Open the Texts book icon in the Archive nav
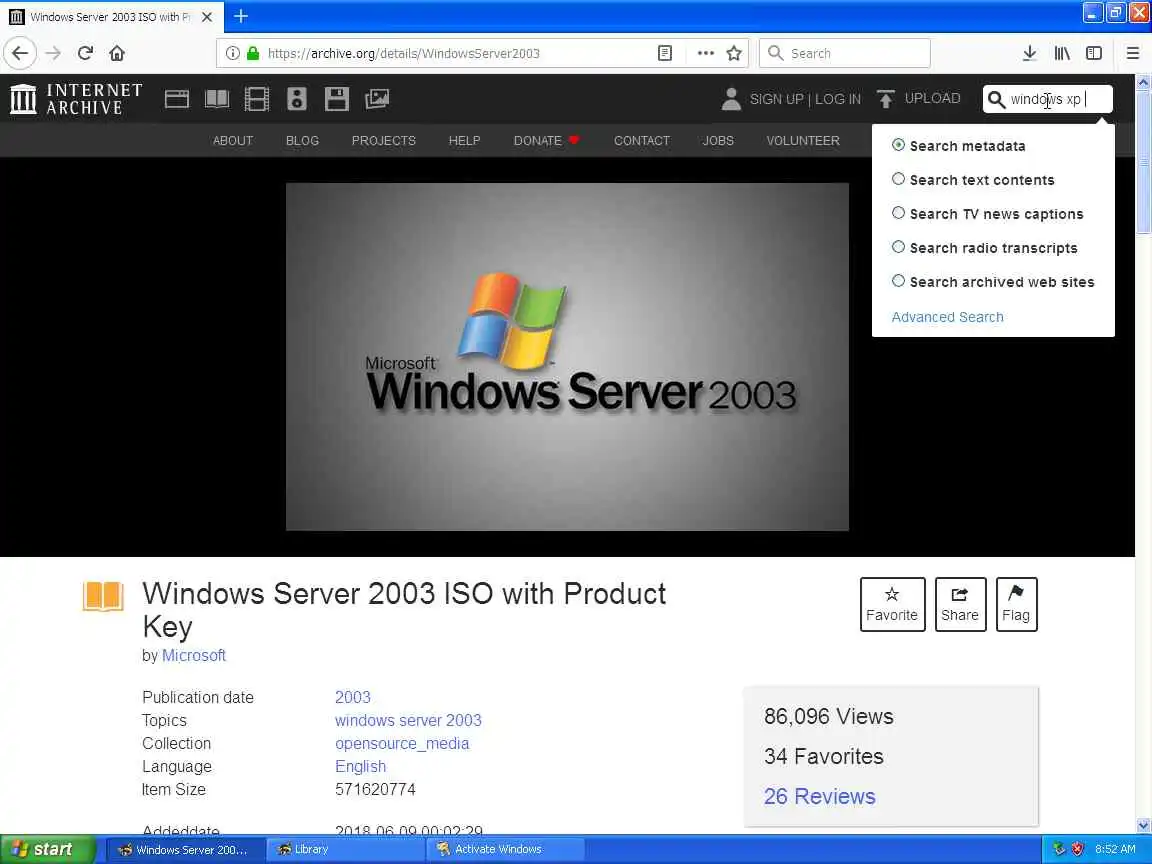1152x864 pixels. coord(217,98)
